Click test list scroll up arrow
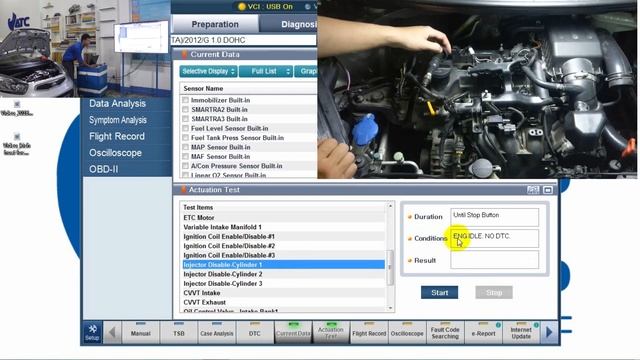Screen dimensions: 640x360 390,206
